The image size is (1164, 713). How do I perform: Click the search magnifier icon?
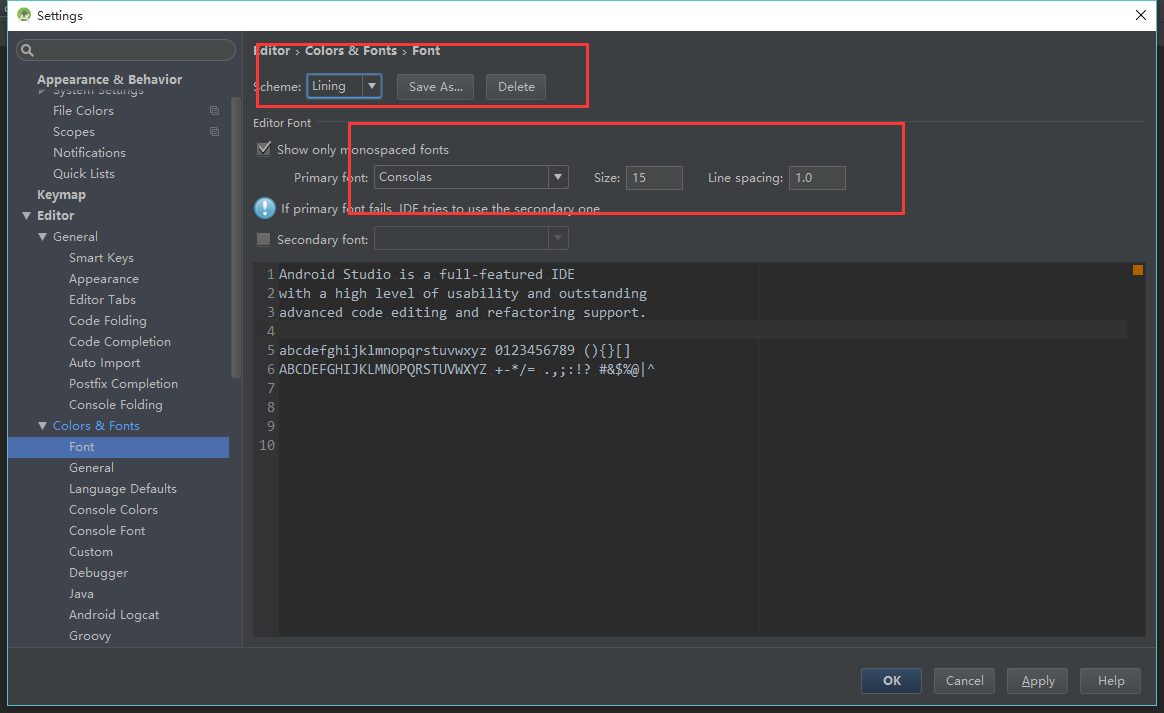point(27,51)
